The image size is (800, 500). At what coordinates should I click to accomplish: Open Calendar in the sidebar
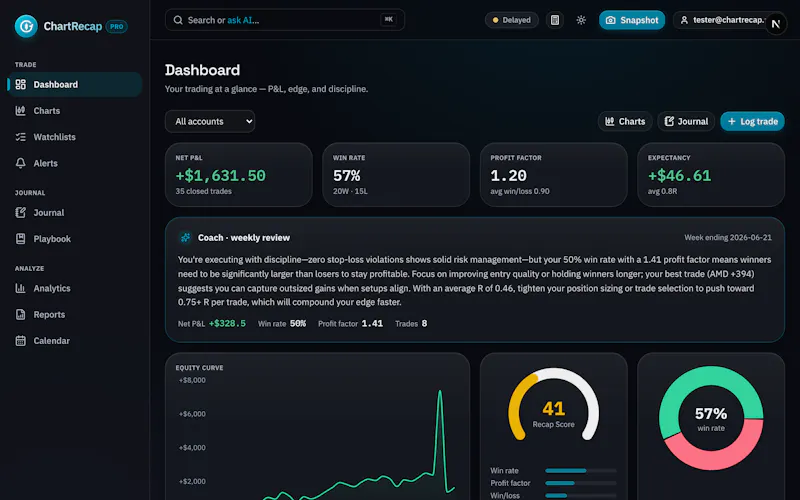pos(74,341)
